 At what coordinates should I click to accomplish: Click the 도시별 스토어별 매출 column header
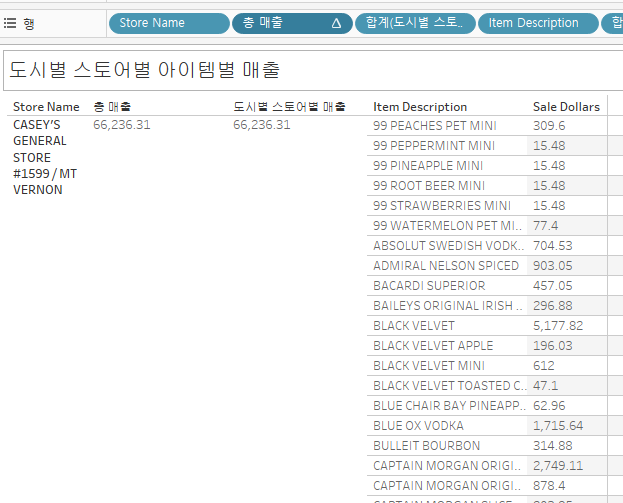(289, 107)
